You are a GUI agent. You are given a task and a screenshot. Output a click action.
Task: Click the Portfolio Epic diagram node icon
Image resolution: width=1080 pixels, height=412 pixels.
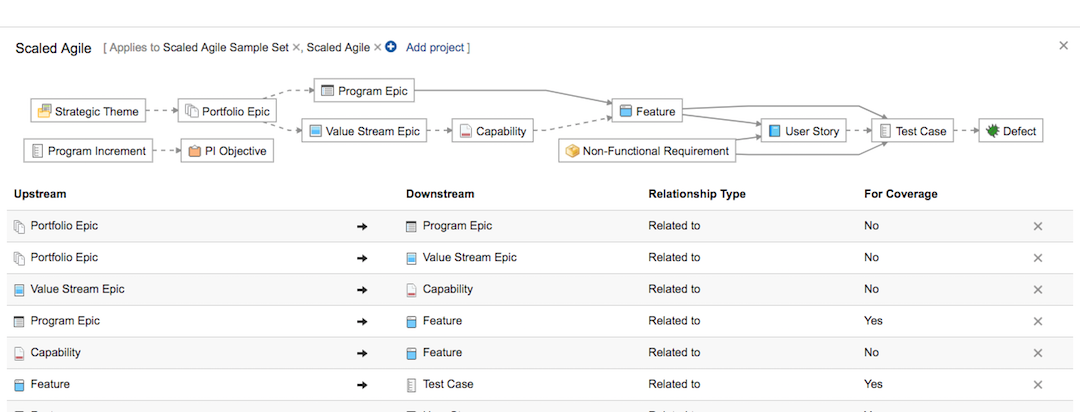191,111
